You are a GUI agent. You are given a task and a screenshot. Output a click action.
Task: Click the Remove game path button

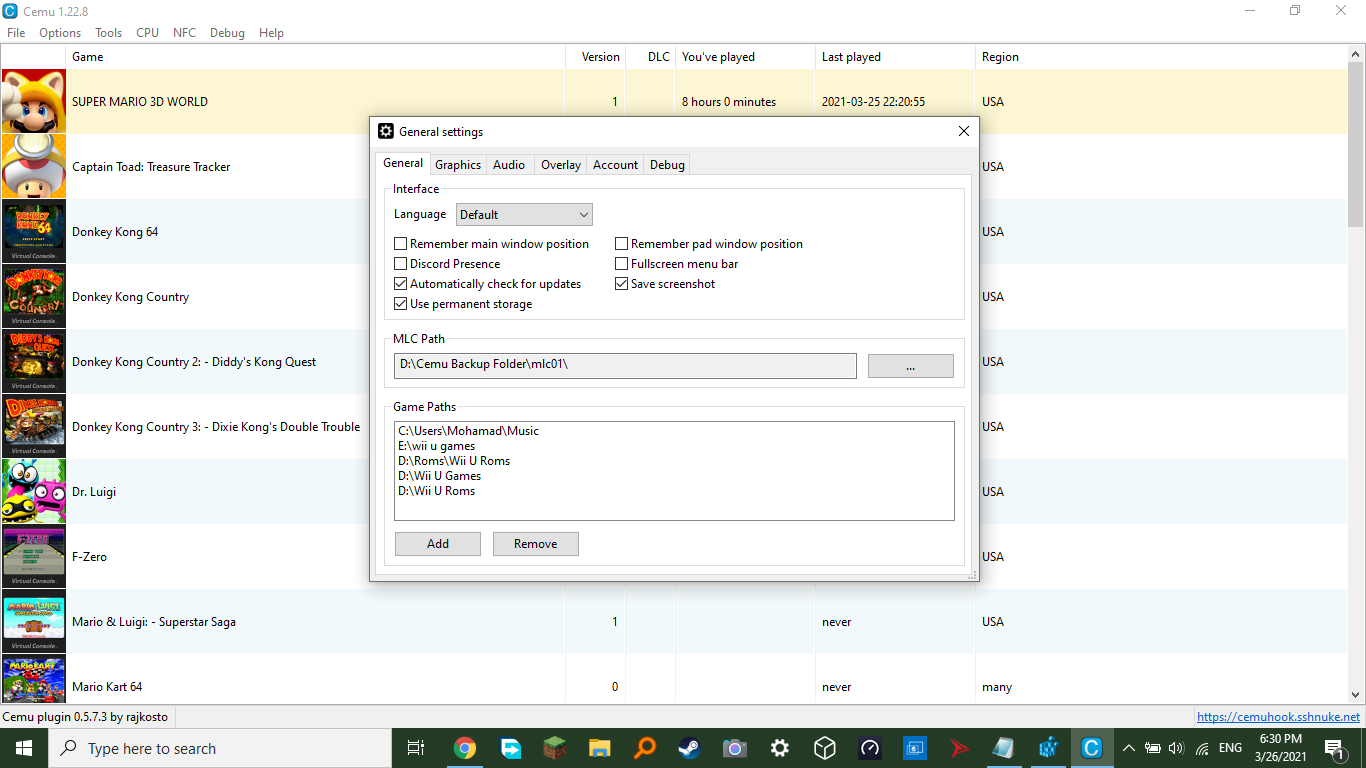[536, 544]
